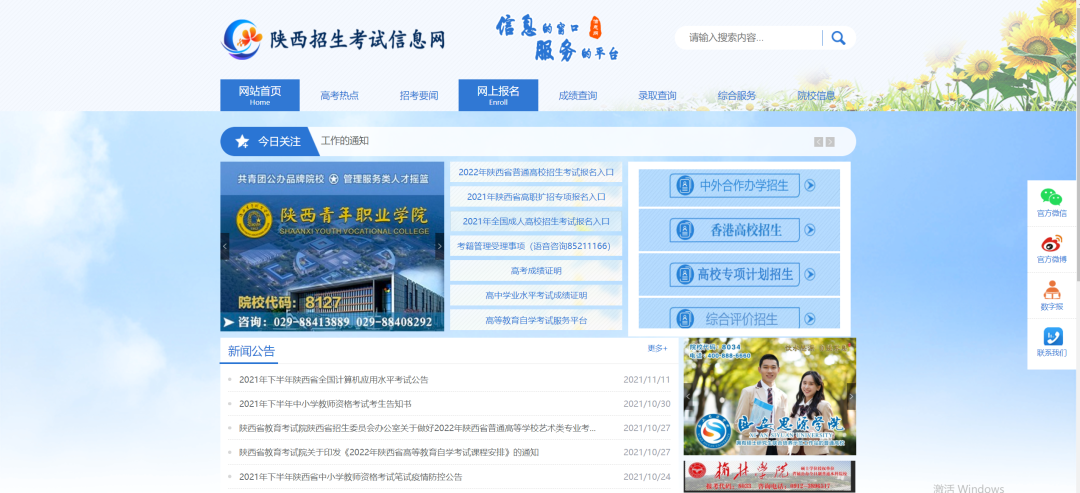Image resolution: width=1080 pixels, height=493 pixels.
Task: Focus the 请输入搜索内容 search field
Action: 751,38
